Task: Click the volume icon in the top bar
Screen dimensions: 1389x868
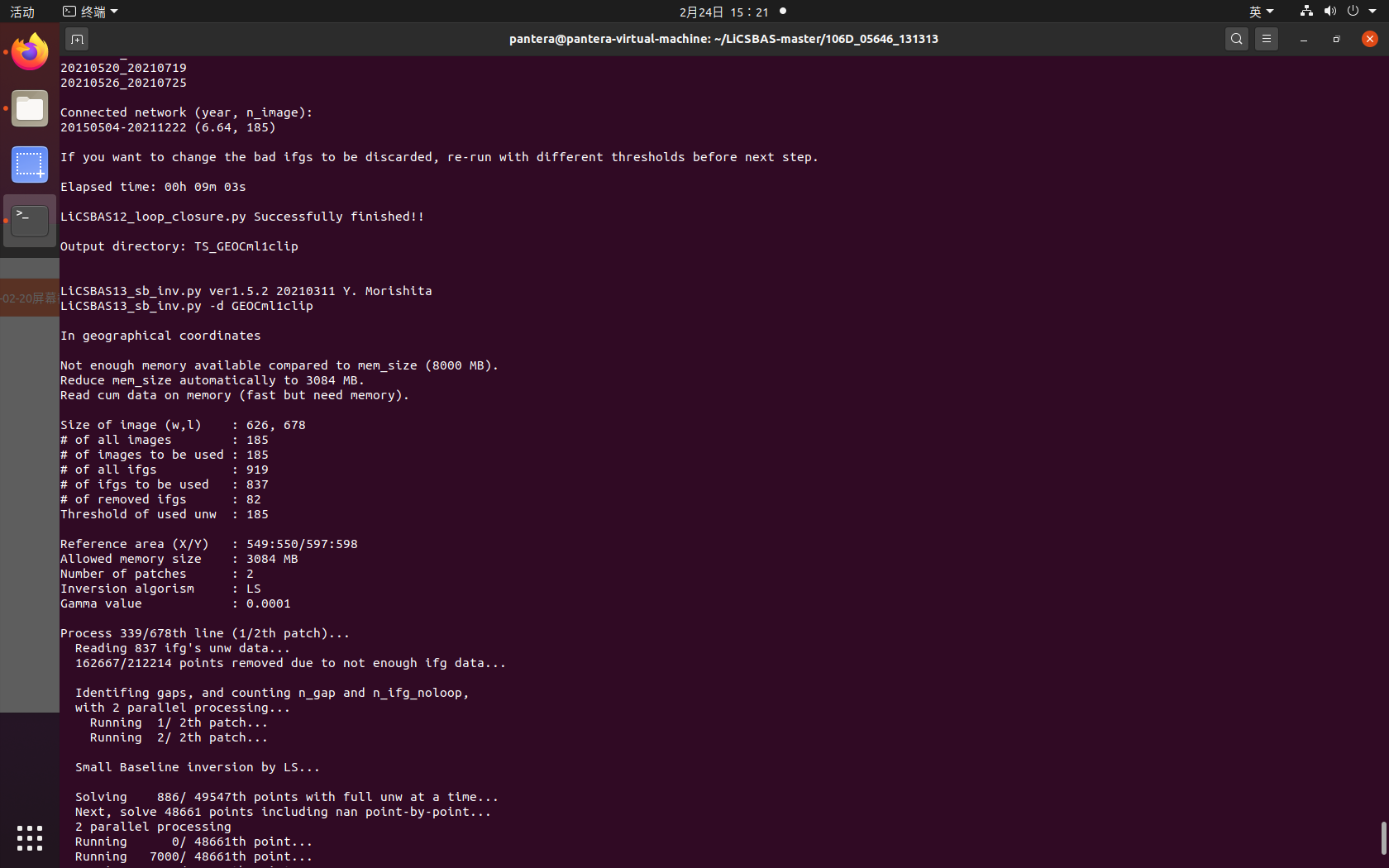Action: click(x=1329, y=12)
